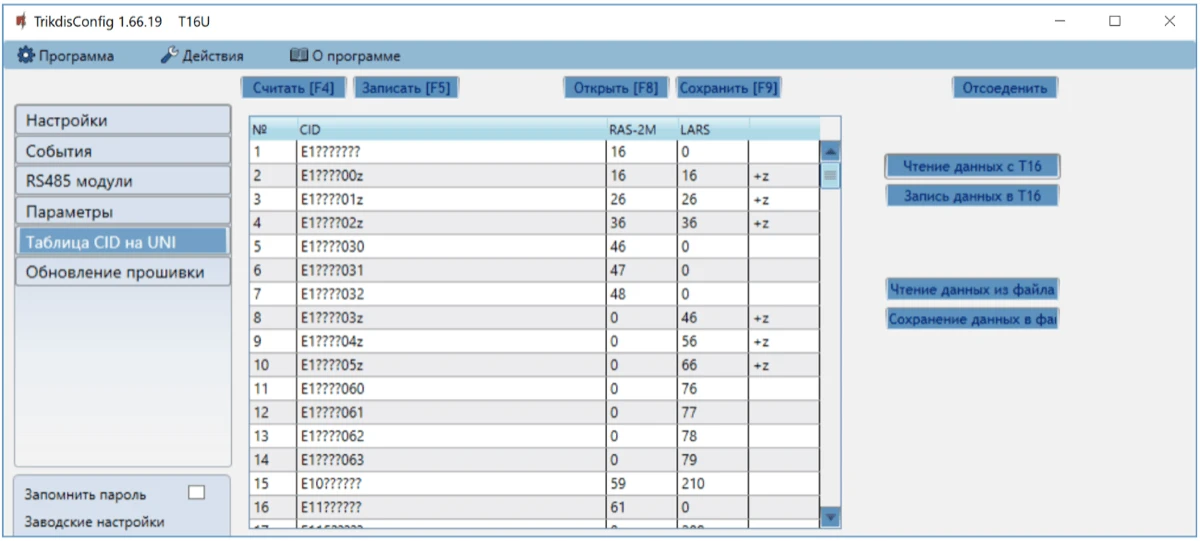Click the table scroll up arrow
This screenshot has height=541, width=1200.
coord(829,152)
